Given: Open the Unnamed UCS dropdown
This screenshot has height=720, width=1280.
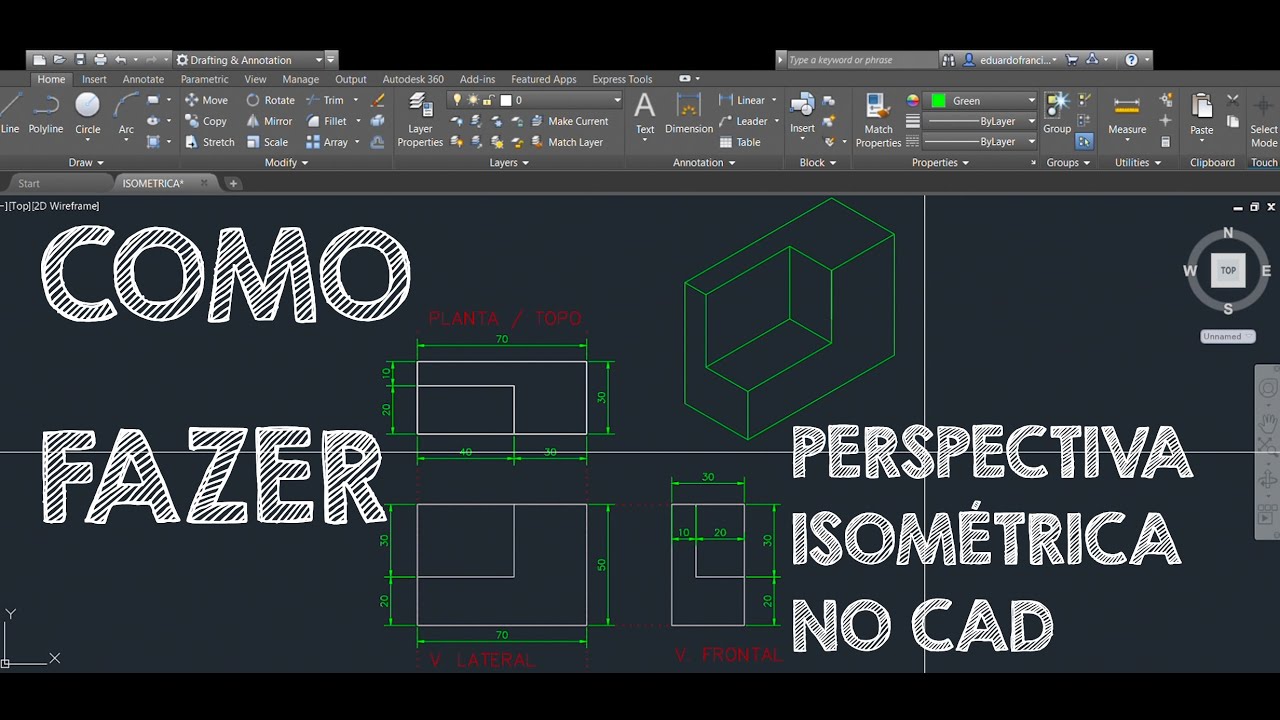Looking at the screenshot, I should pos(1227,336).
